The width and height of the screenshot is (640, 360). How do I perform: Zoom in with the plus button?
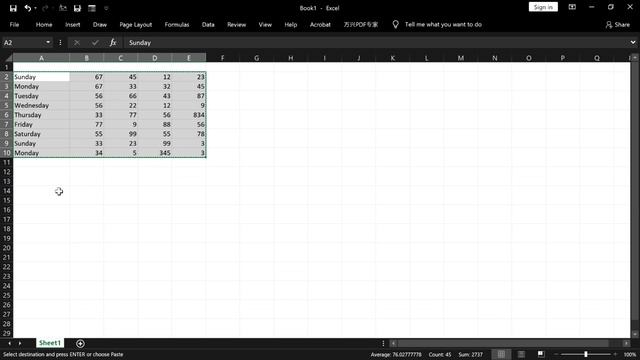tap(615, 354)
